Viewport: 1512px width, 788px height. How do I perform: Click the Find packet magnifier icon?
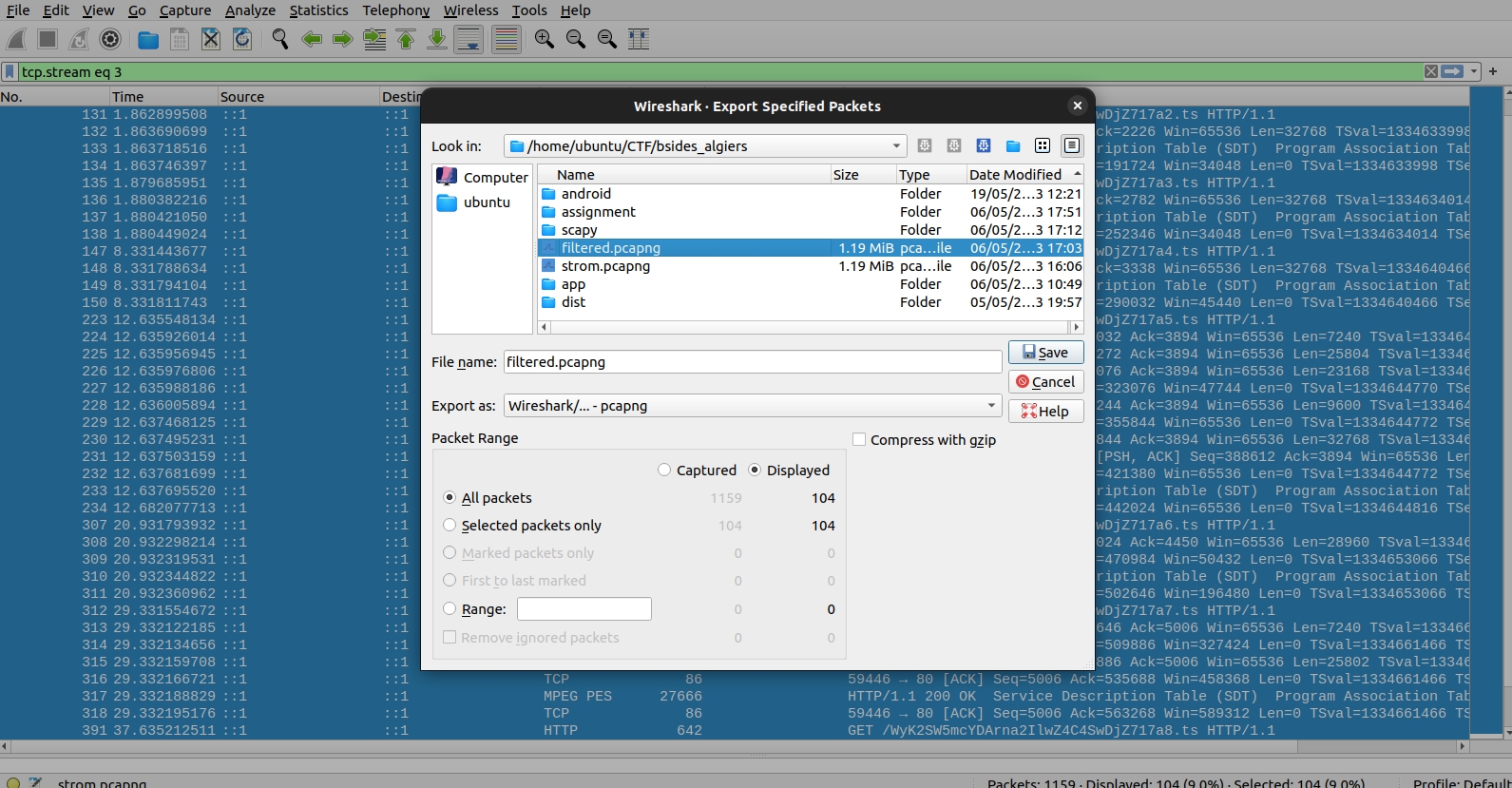(x=279, y=39)
